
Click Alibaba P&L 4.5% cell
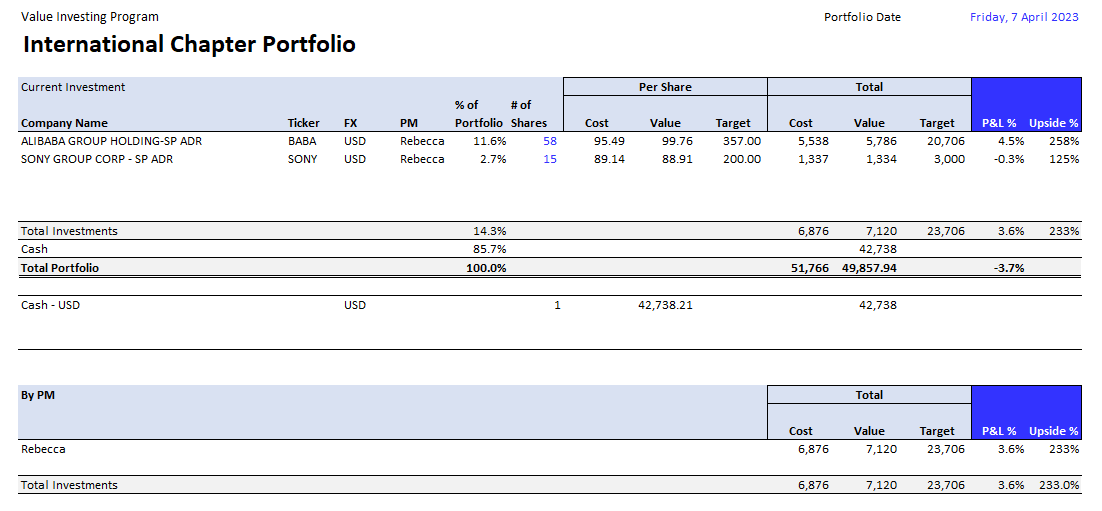click(1011, 141)
